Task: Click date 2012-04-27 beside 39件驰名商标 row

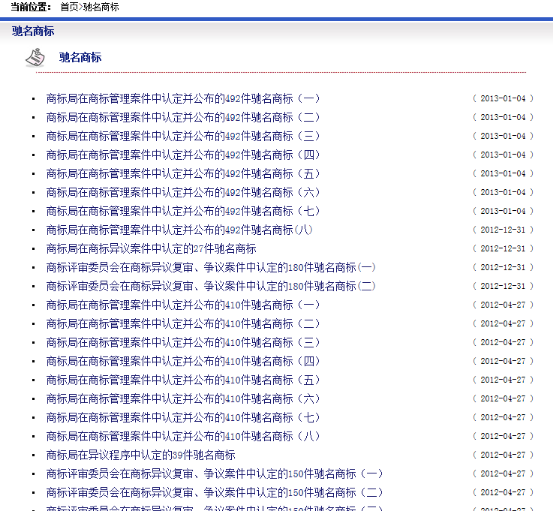Action: pos(503,455)
